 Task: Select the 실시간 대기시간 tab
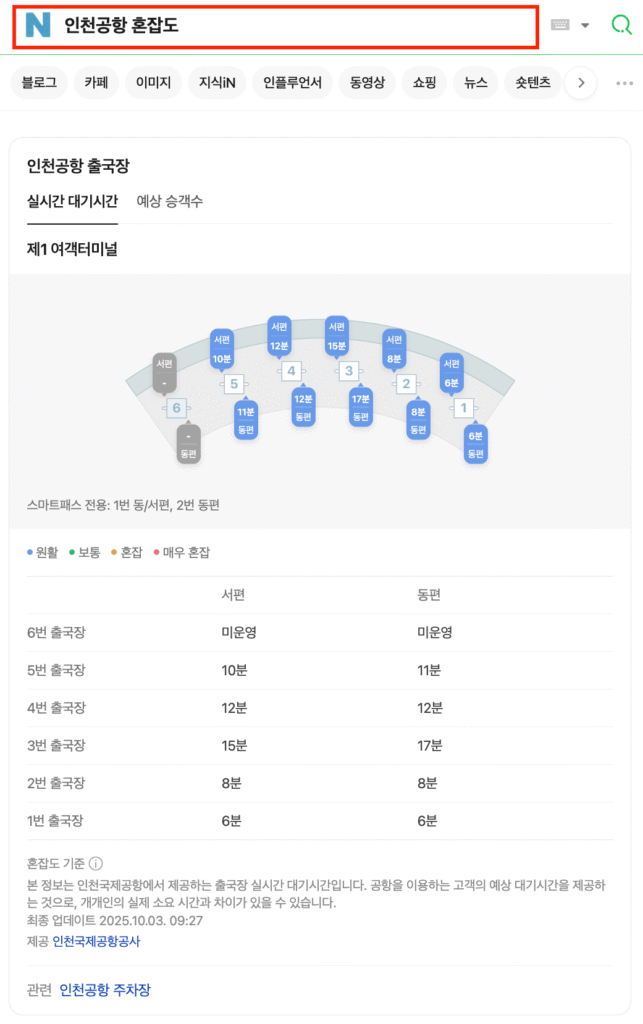[72, 201]
